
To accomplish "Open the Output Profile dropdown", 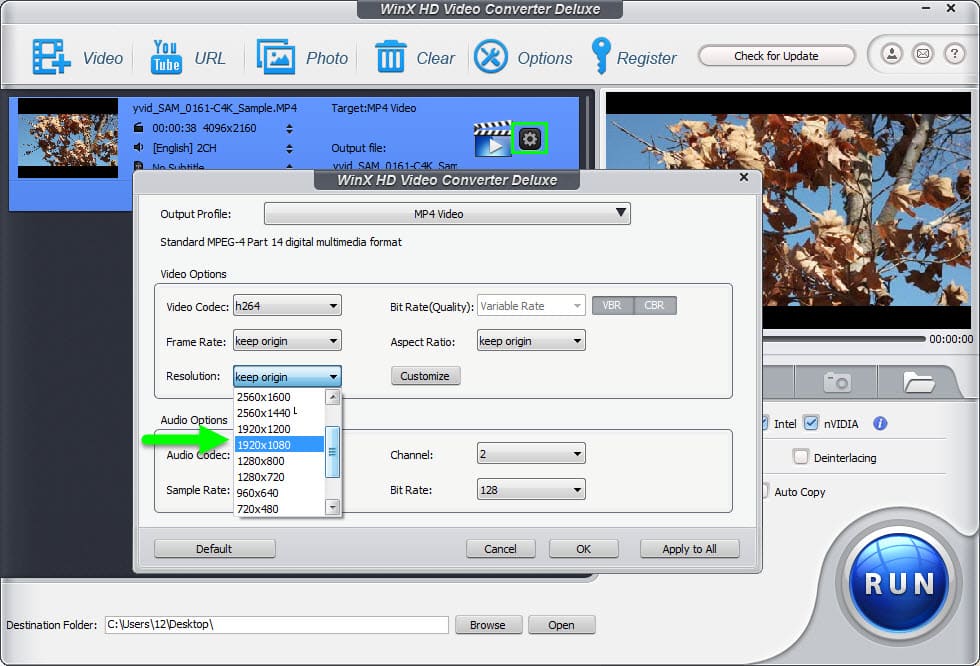I will [447, 214].
